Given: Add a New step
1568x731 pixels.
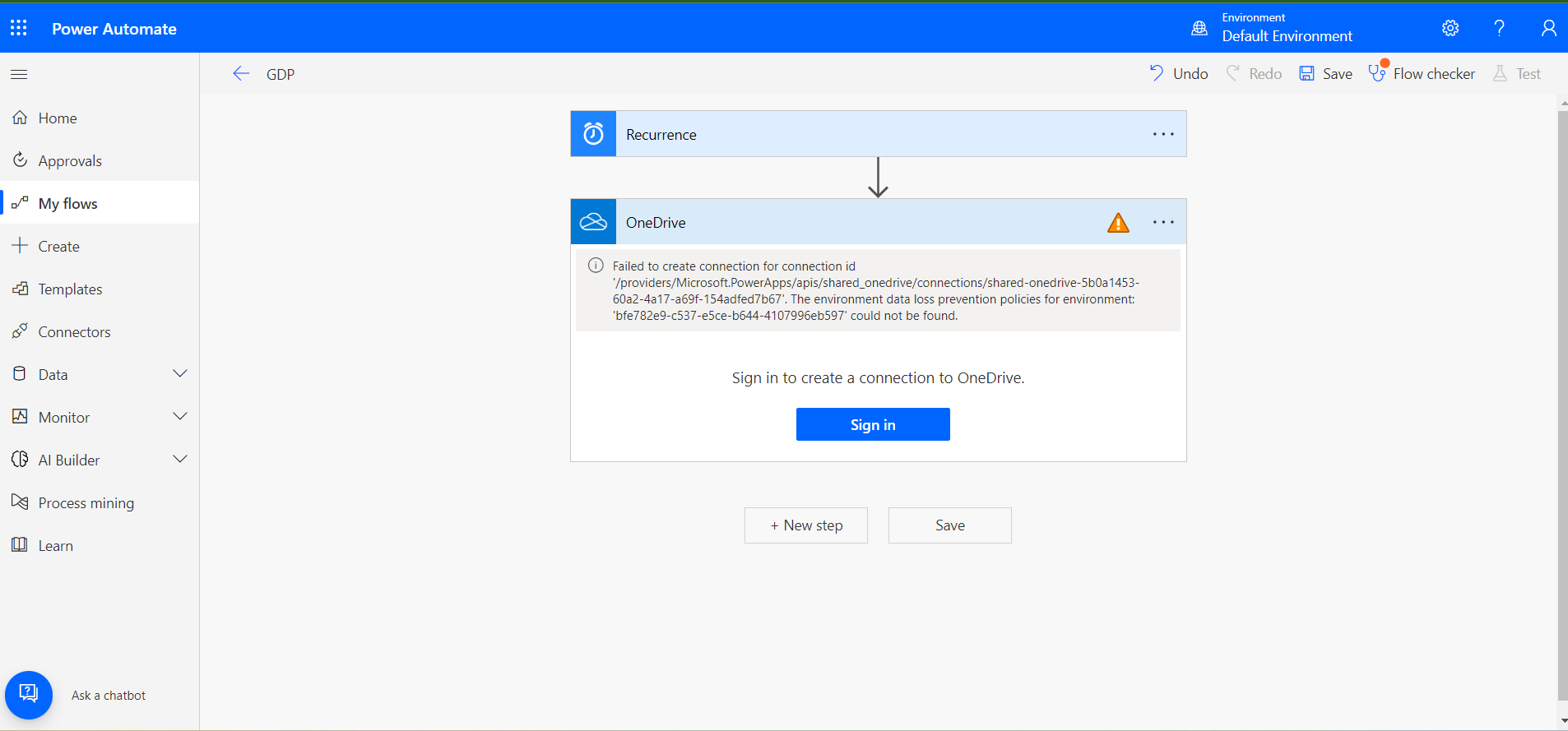Looking at the screenshot, I should (806, 525).
